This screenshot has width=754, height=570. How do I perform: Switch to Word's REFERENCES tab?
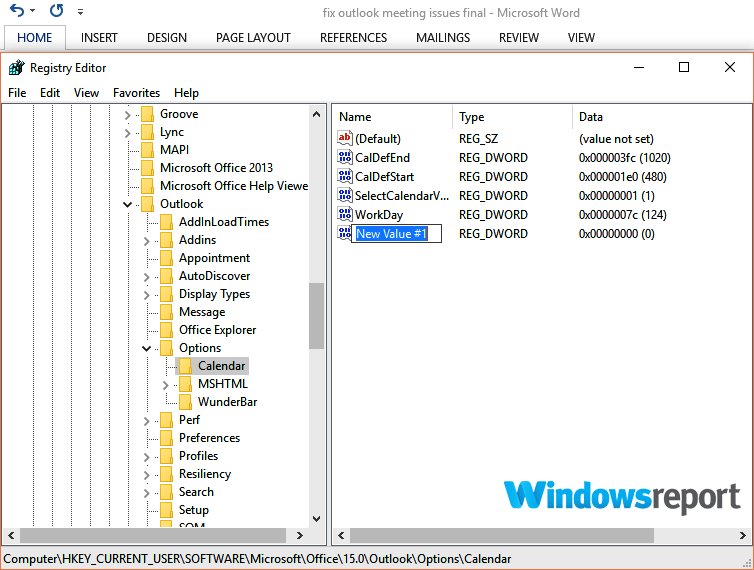pos(353,38)
